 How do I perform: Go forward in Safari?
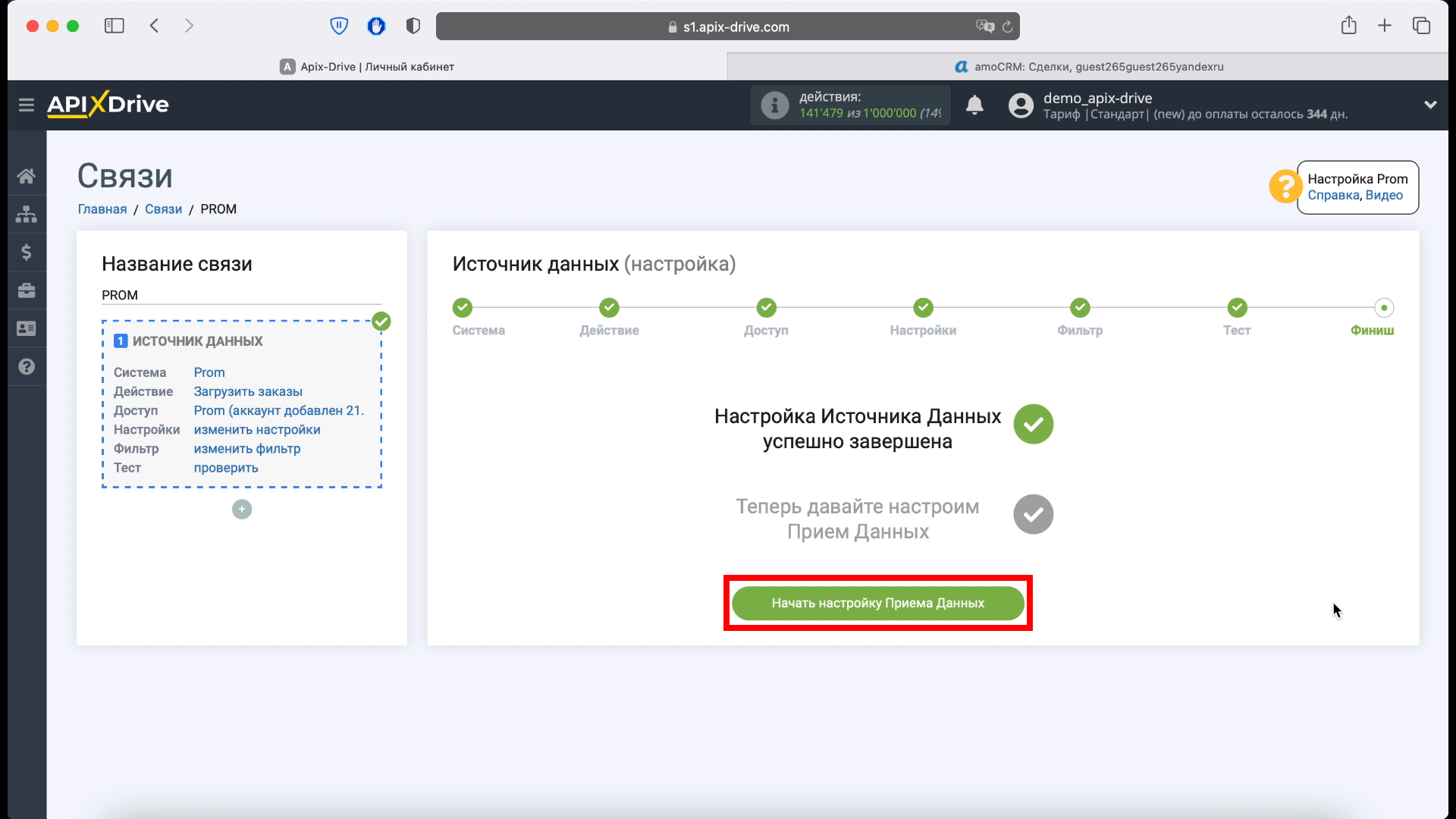point(189,26)
